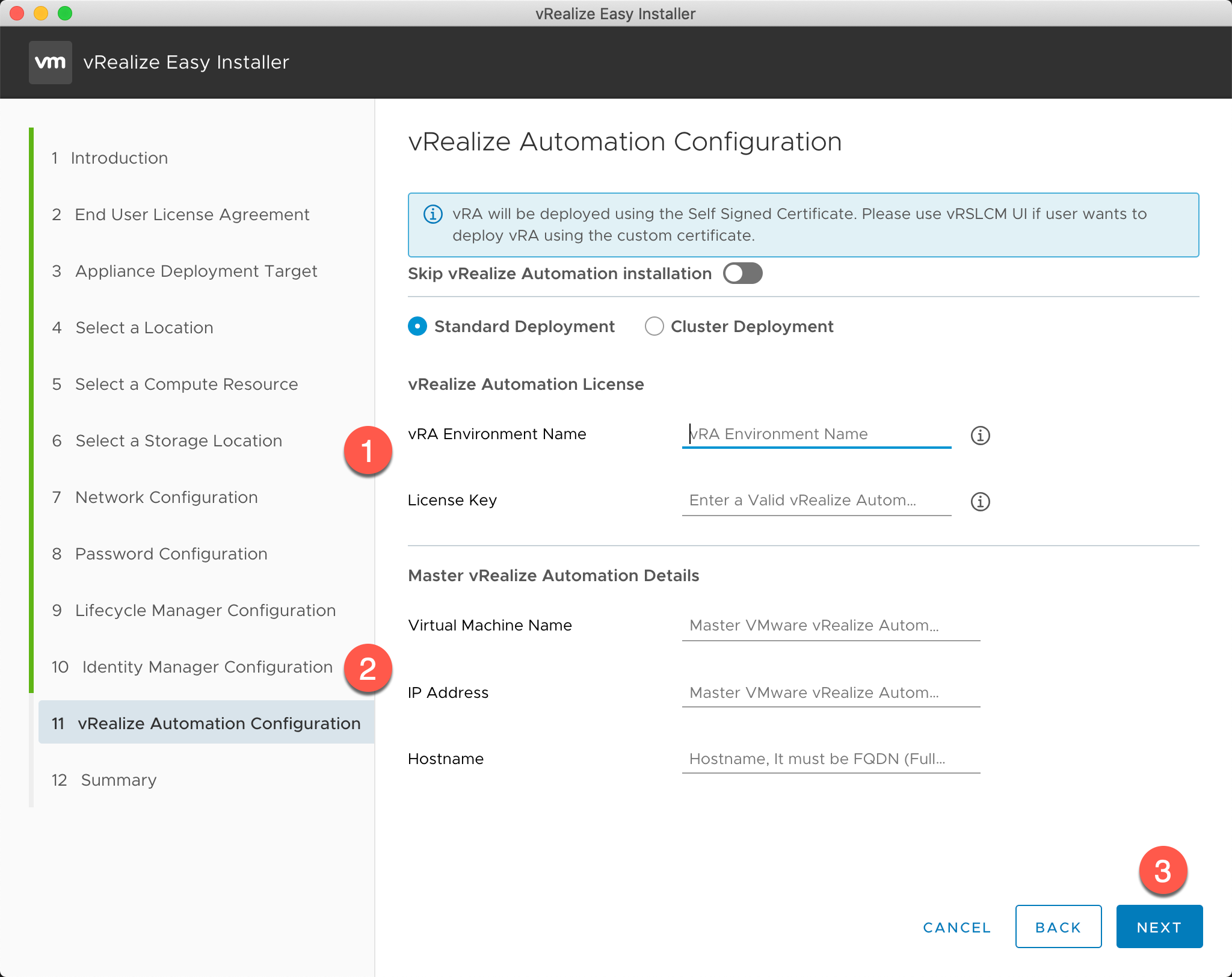1232x977 pixels.
Task: Click the VMware vm logo icon
Action: tap(51, 63)
